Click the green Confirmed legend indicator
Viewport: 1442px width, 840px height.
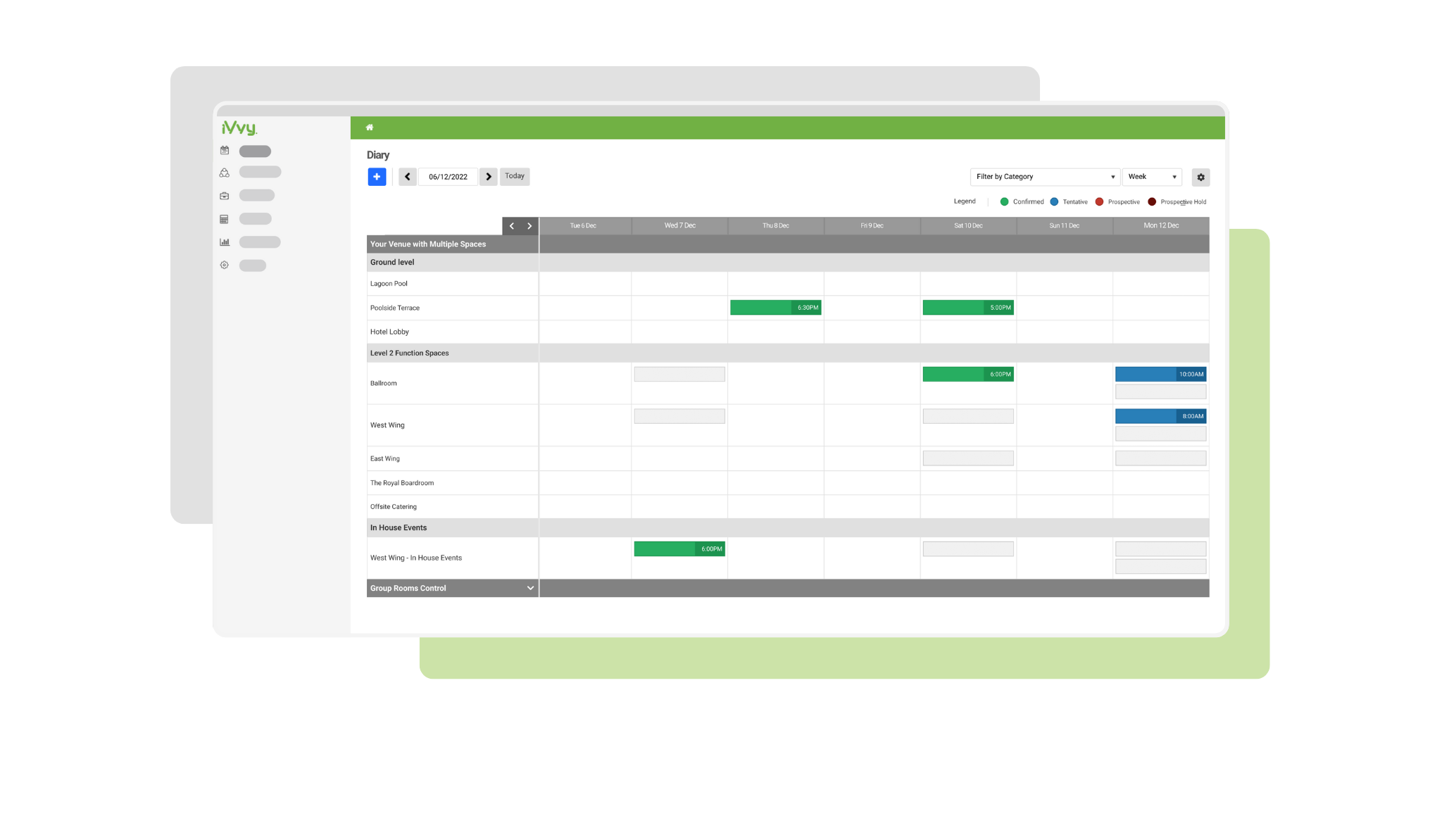(x=1004, y=201)
